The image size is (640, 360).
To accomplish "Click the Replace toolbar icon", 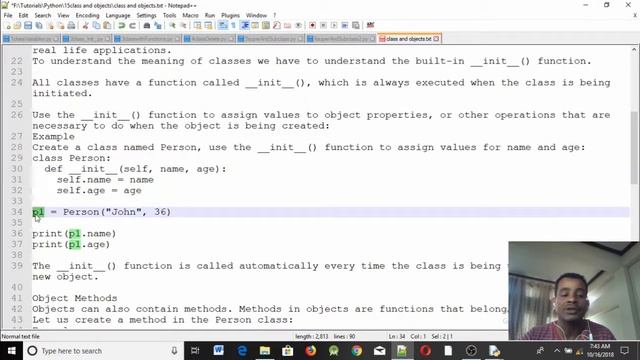I will (158, 26).
